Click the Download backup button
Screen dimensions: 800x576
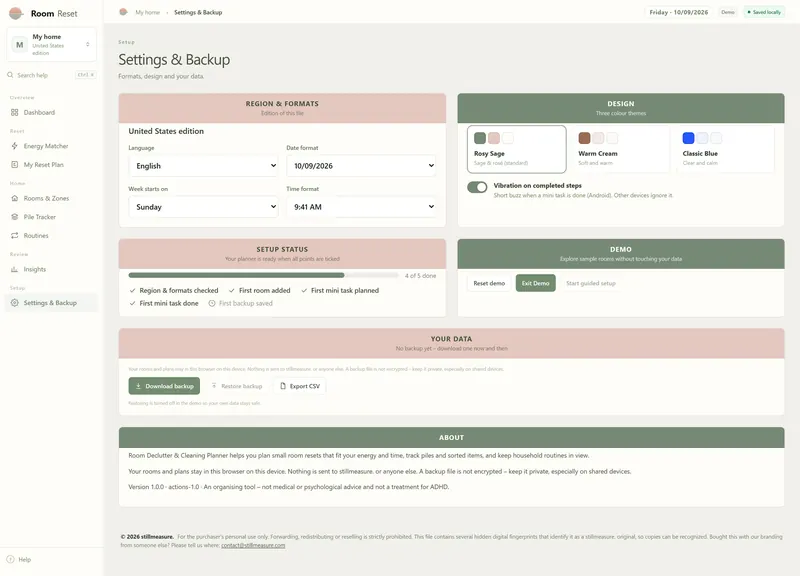tap(164, 386)
